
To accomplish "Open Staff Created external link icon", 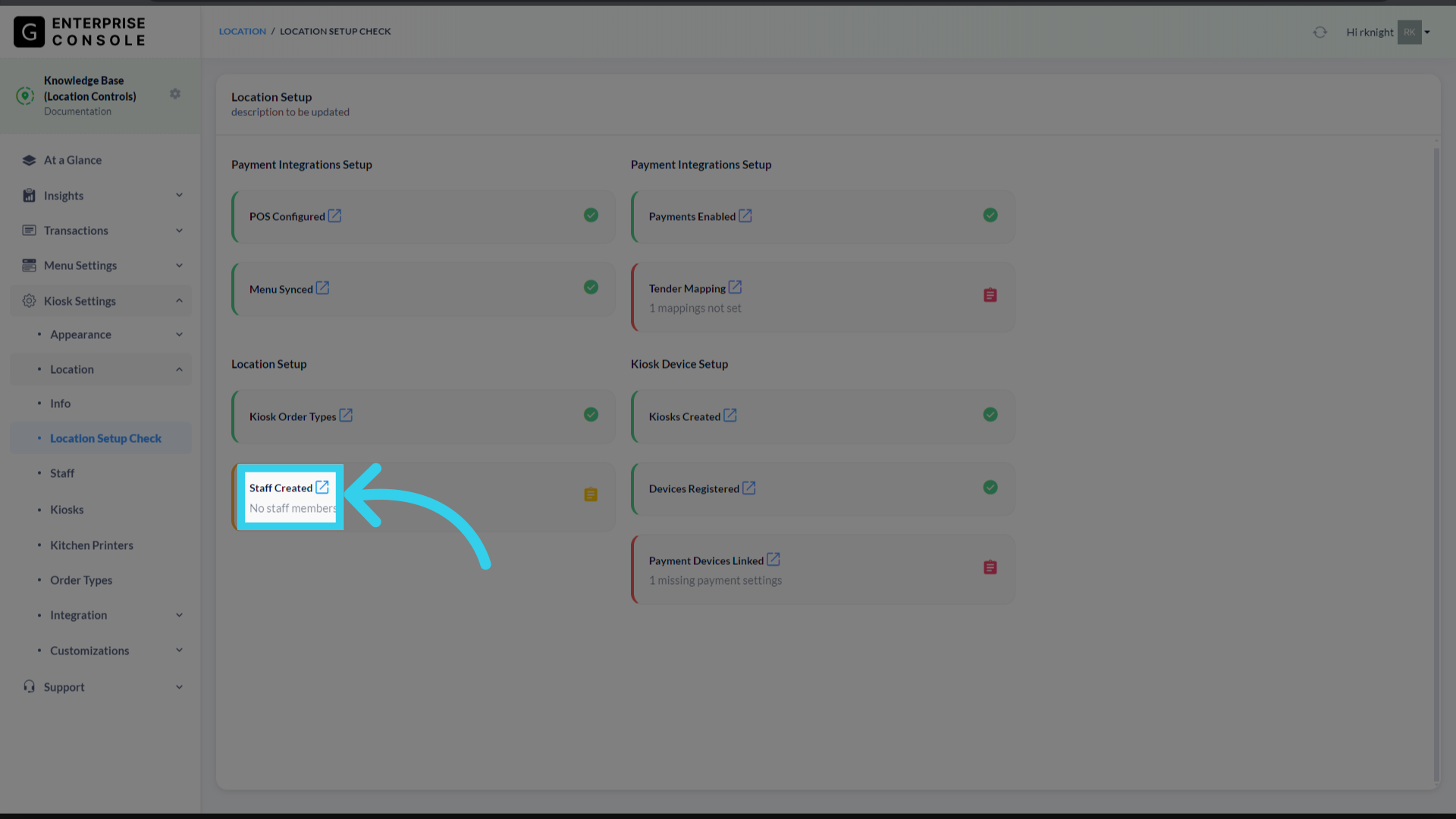I will pyautogui.click(x=322, y=487).
